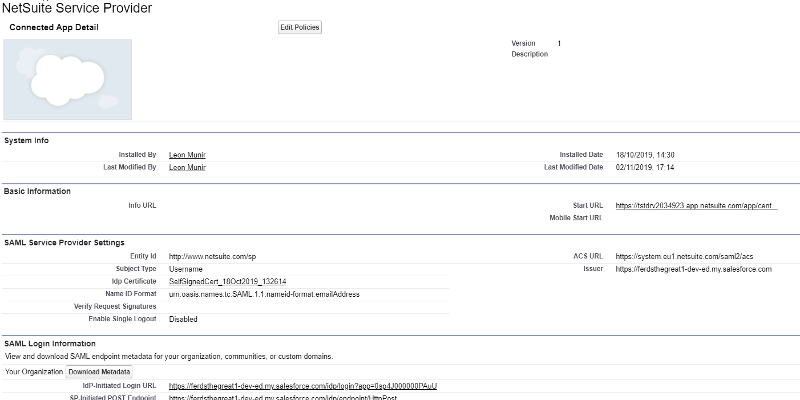This screenshot has height=400, width=800.
Task: Click the SAML Login Information heading
Action: point(50,344)
